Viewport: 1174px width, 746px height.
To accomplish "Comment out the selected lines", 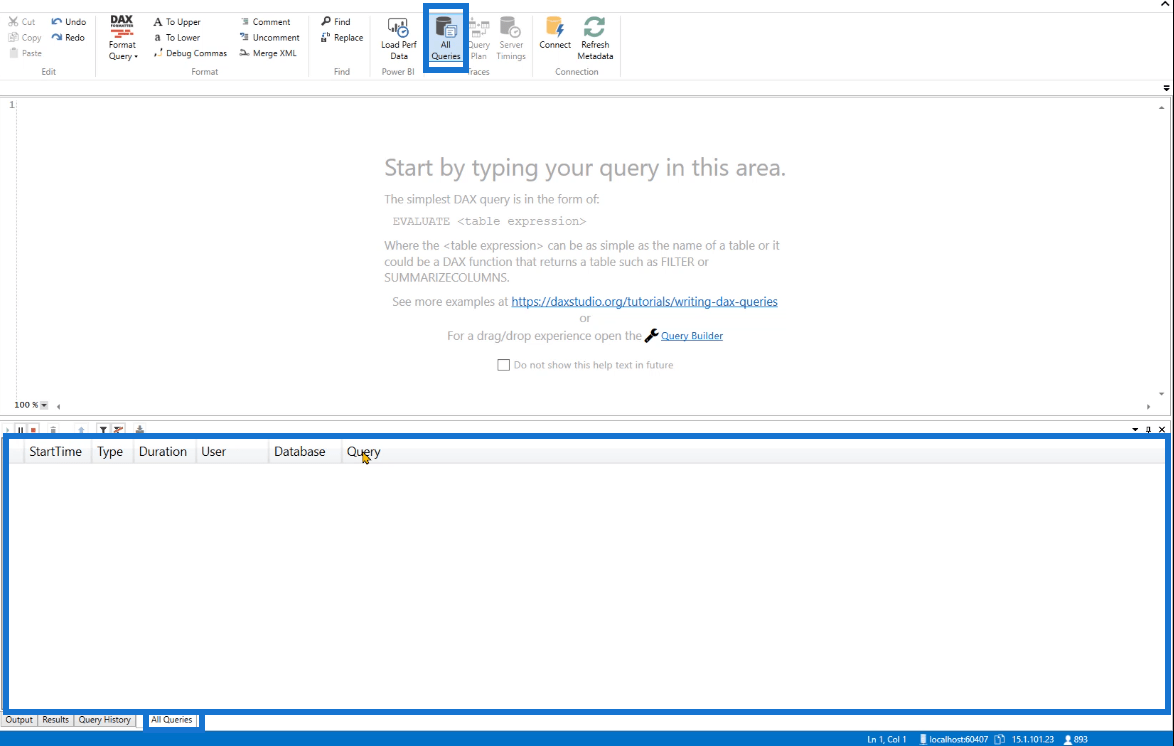I will click(x=265, y=22).
